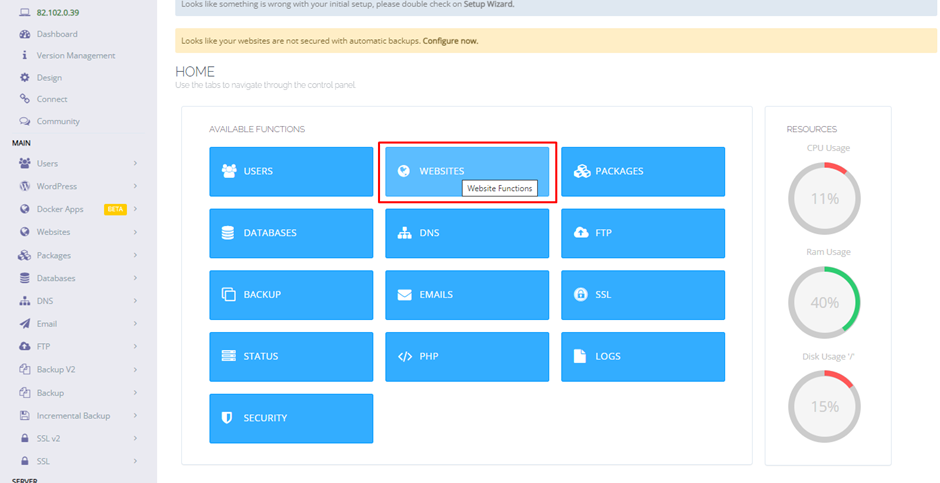Open Version Management in sidebar
Viewport: 940px width, 483px height.
tap(76, 55)
